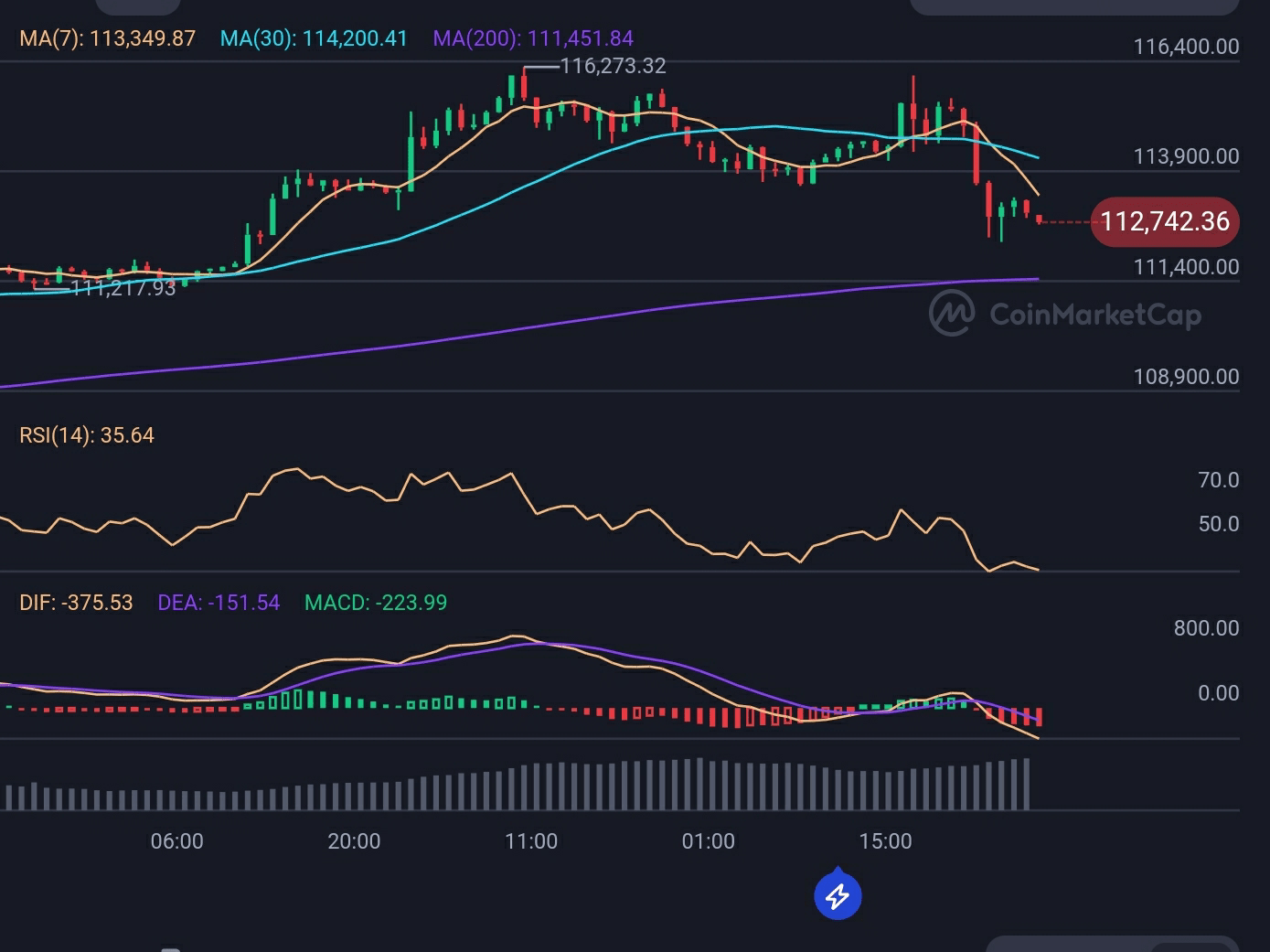Click the current price tag 112,742.36
This screenshot has width=1270, height=952.
pyautogui.click(x=1165, y=221)
